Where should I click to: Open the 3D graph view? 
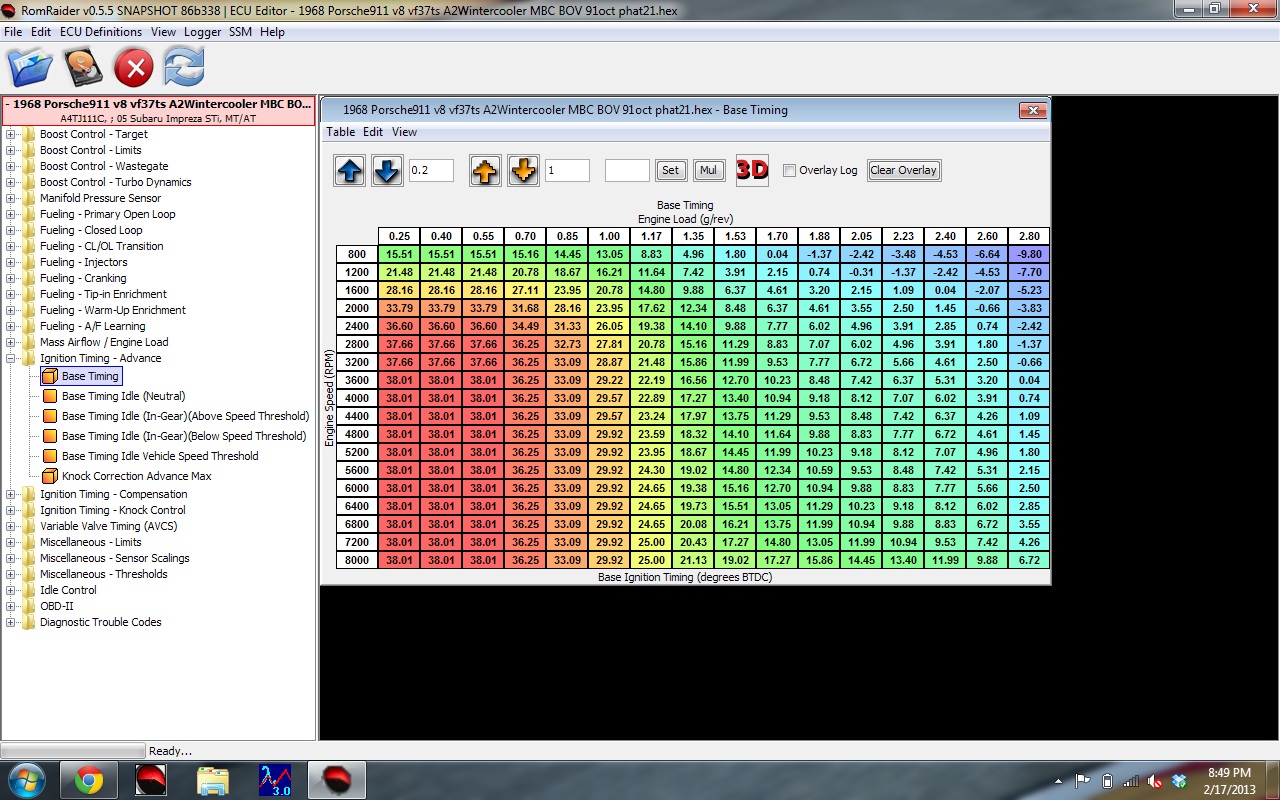click(x=752, y=170)
